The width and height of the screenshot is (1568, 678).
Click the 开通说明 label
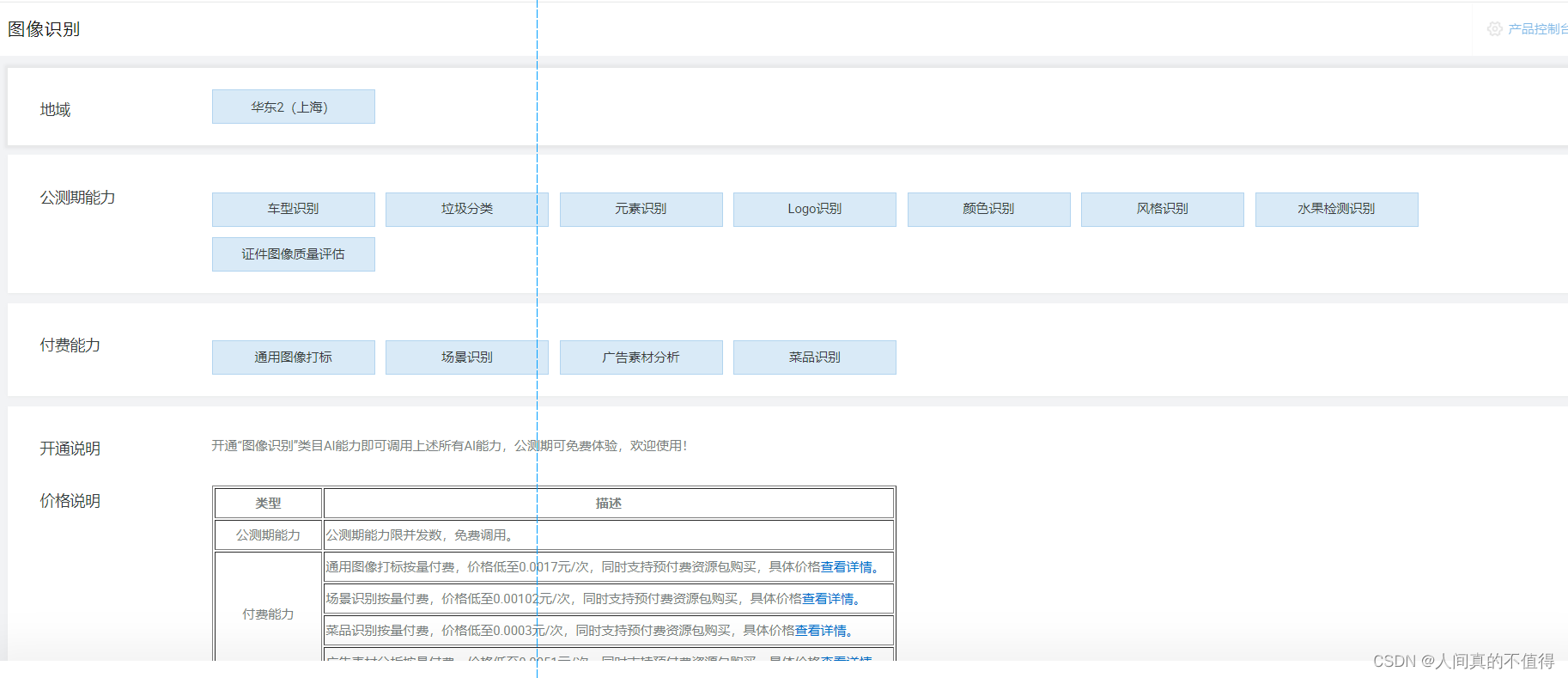70,449
